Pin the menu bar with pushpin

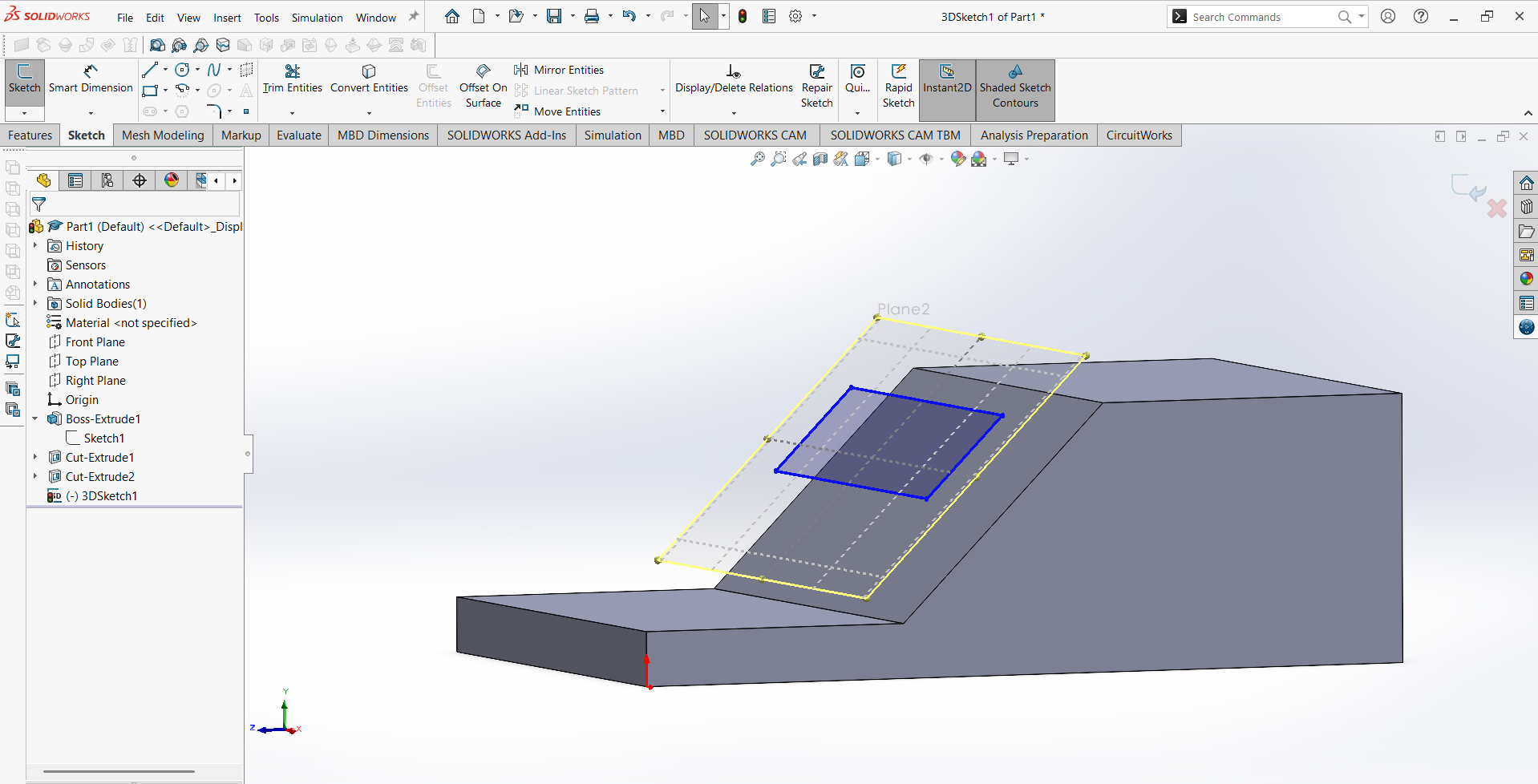tap(414, 16)
